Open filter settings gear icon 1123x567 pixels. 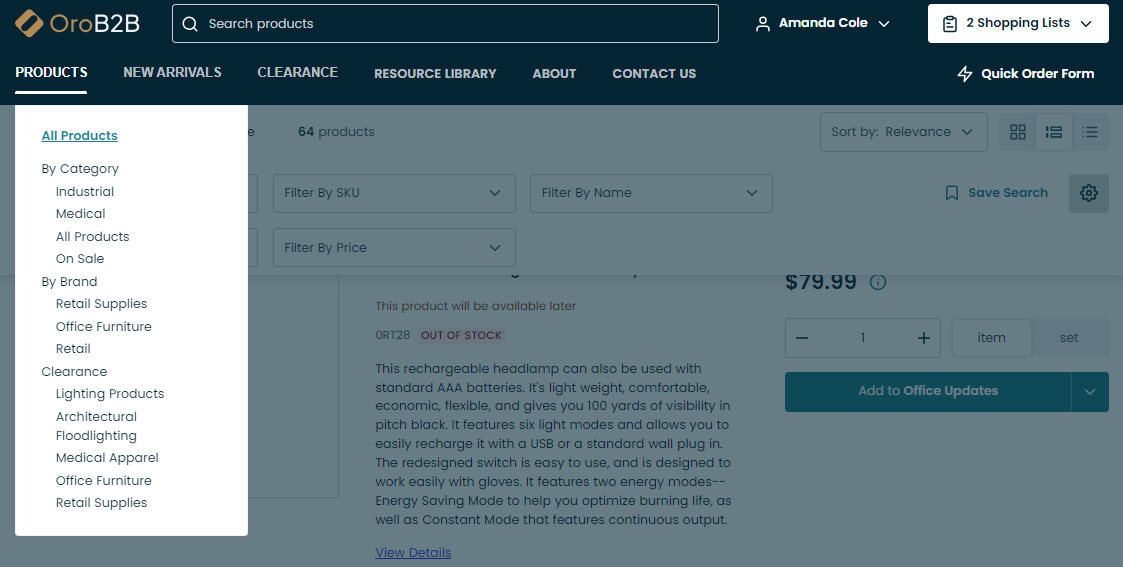click(1089, 193)
